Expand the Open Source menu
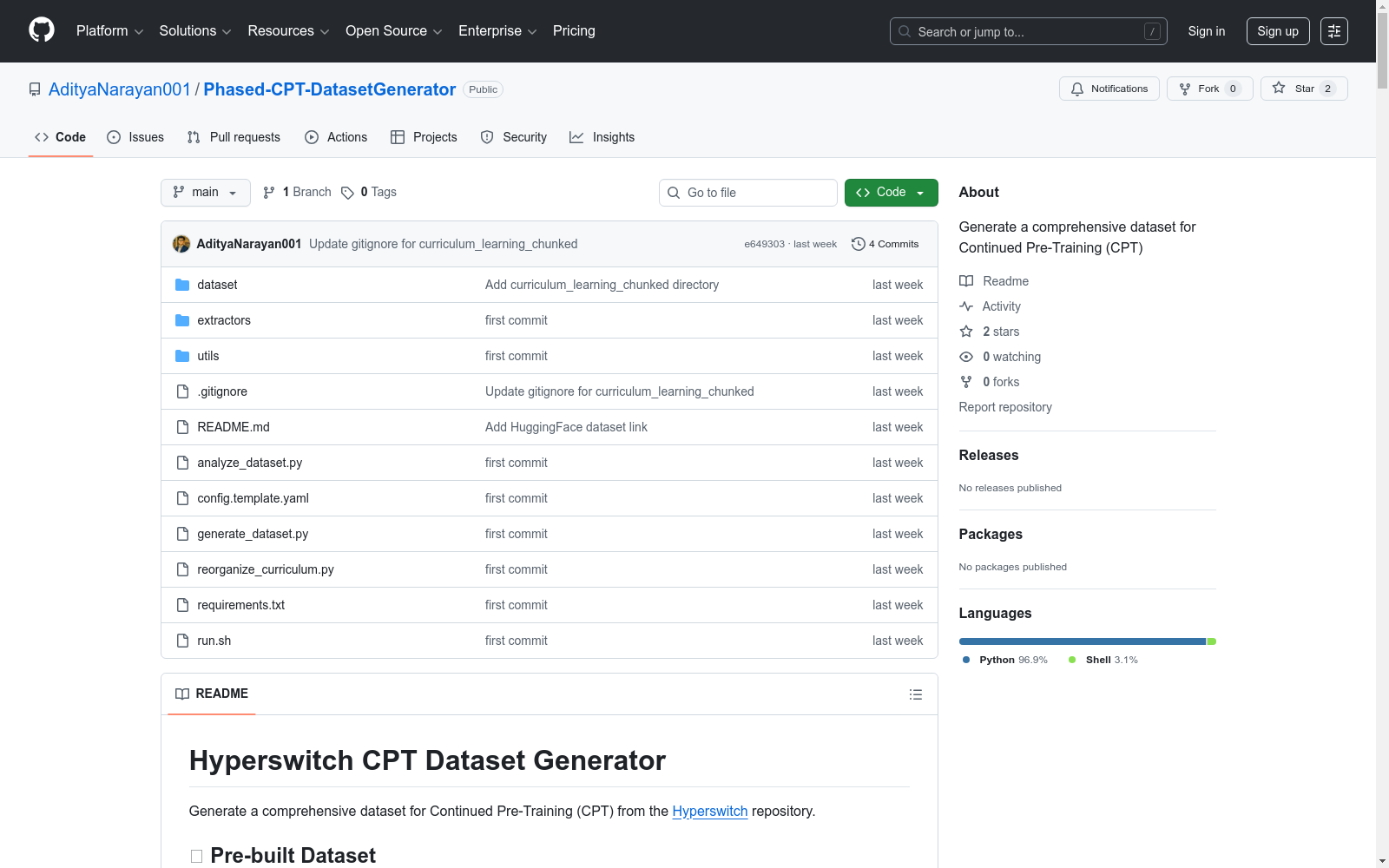 394,31
